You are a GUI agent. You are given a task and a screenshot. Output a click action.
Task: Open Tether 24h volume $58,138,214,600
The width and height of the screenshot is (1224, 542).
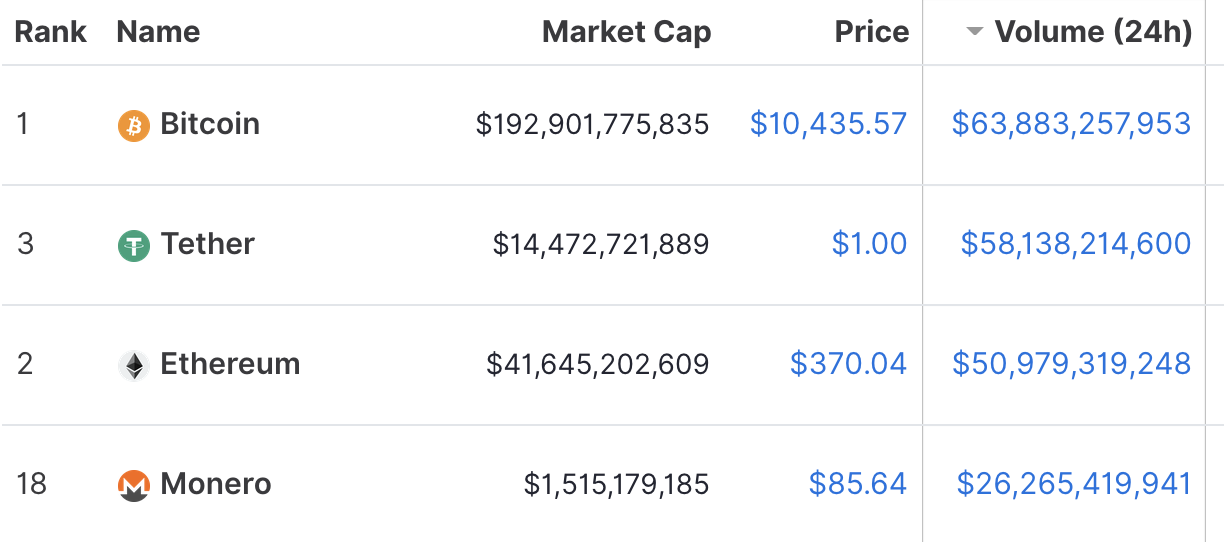coord(1075,244)
